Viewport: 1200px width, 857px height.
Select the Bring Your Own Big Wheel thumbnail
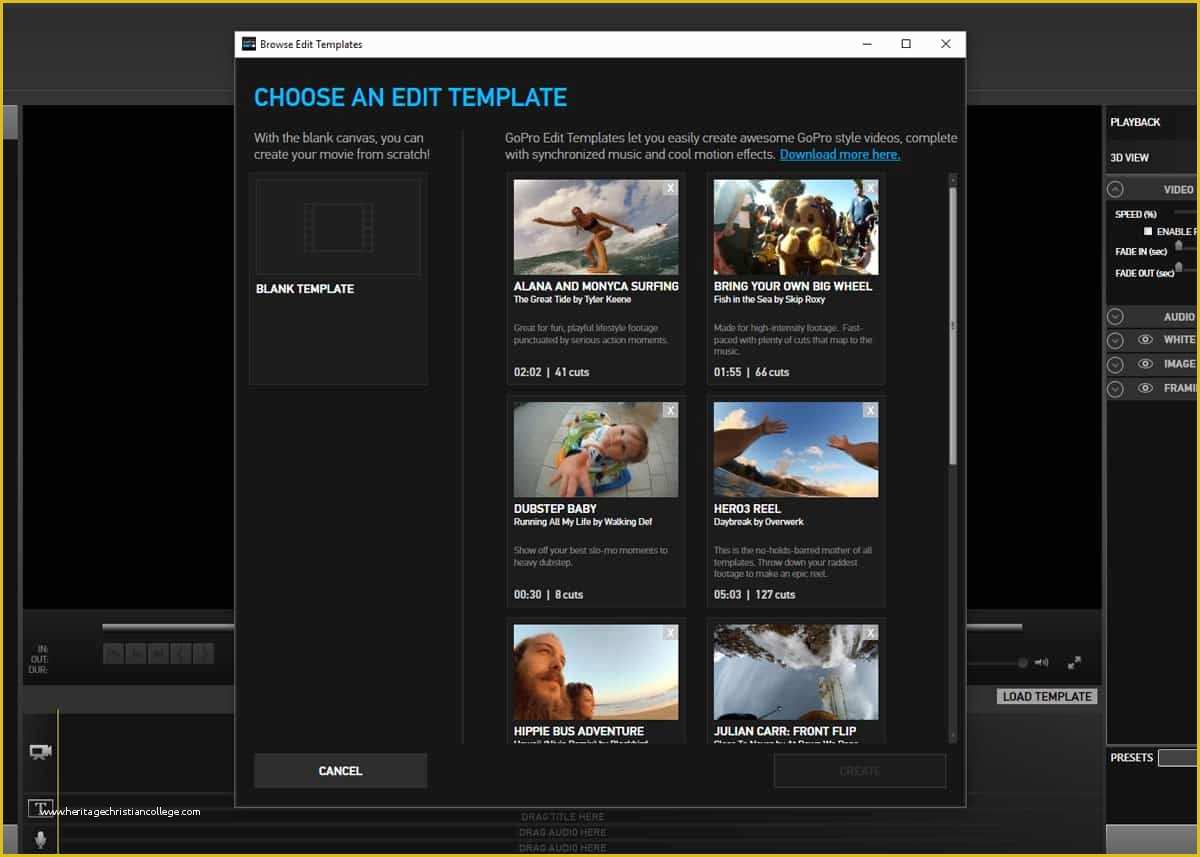click(x=796, y=227)
